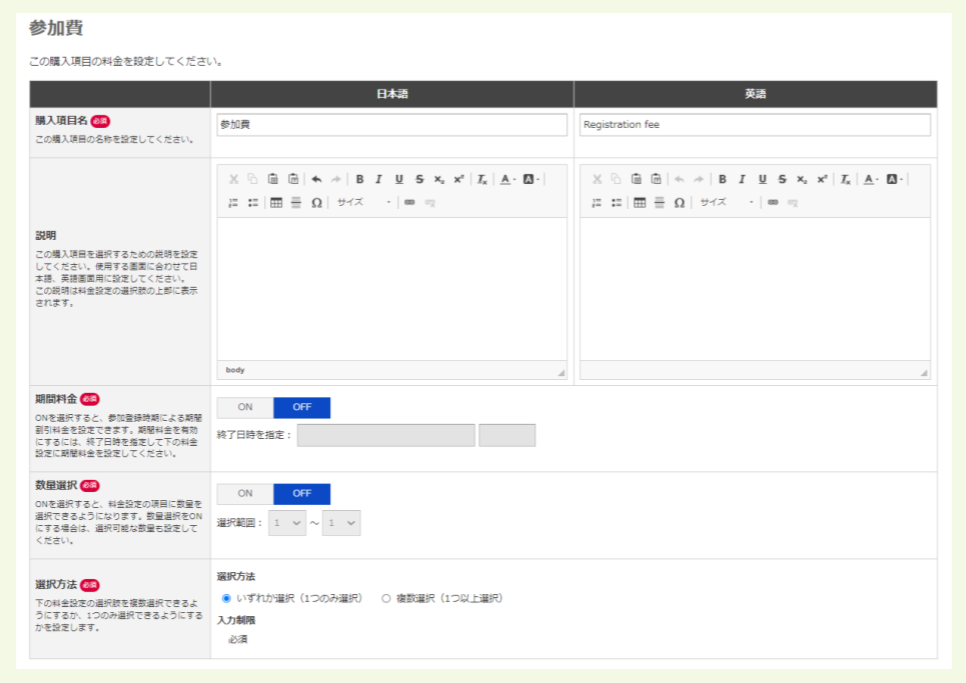Click the OFF button for period pricing

pos(302,407)
